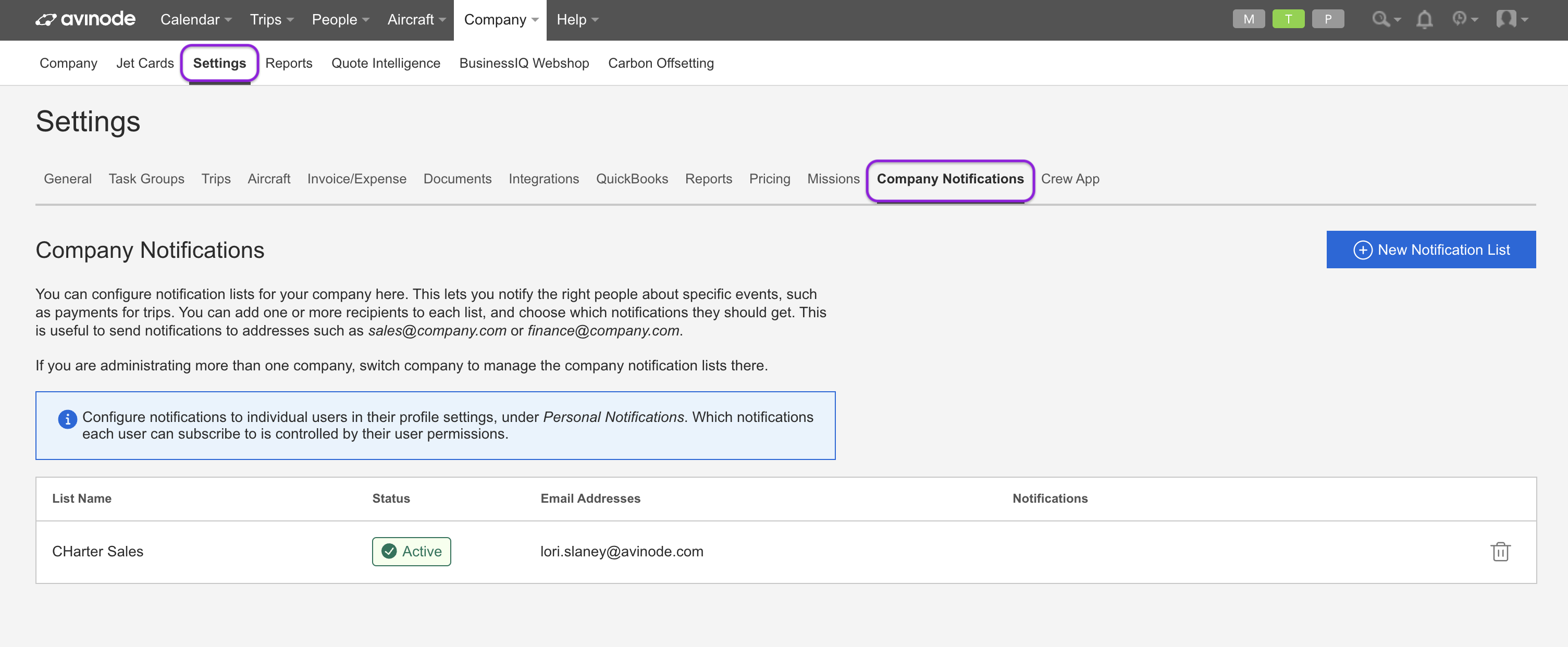The image size is (1568, 647).
Task: Click the blue info icon in notice box
Action: [67, 419]
